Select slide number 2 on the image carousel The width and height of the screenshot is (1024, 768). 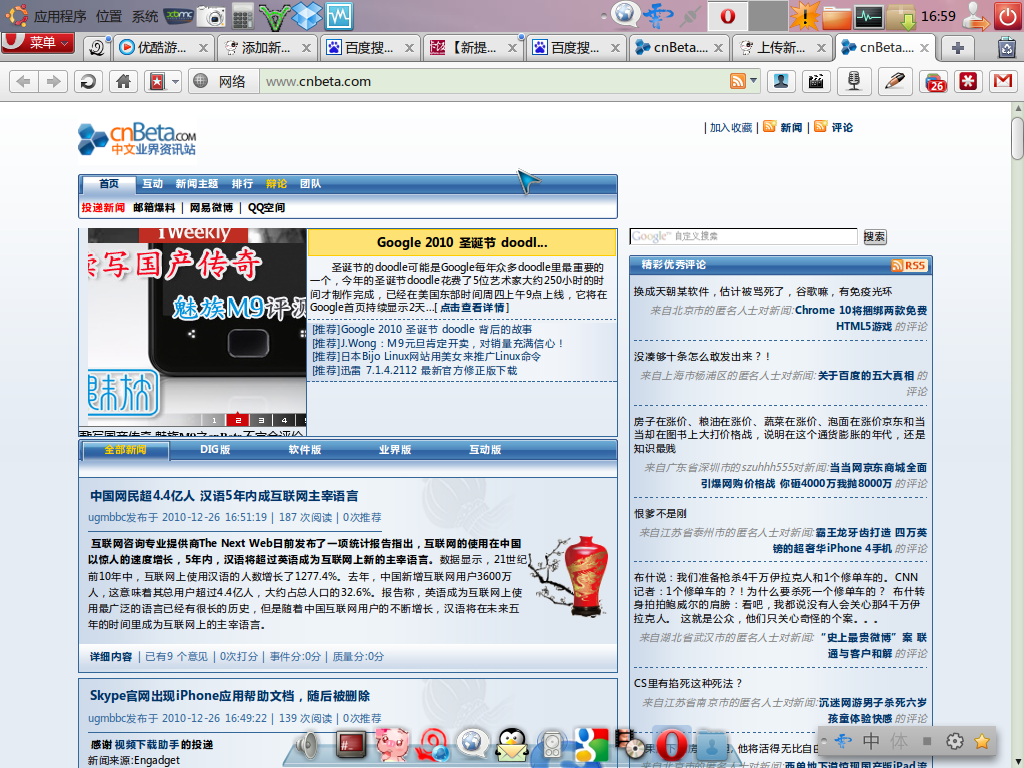[x=238, y=420]
